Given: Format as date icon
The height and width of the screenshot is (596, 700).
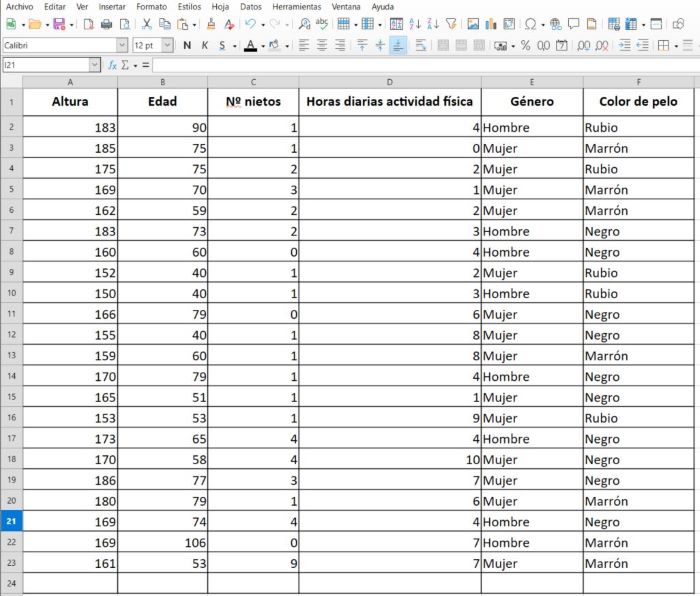Looking at the screenshot, I should pyautogui.click(x=562, y=45).
